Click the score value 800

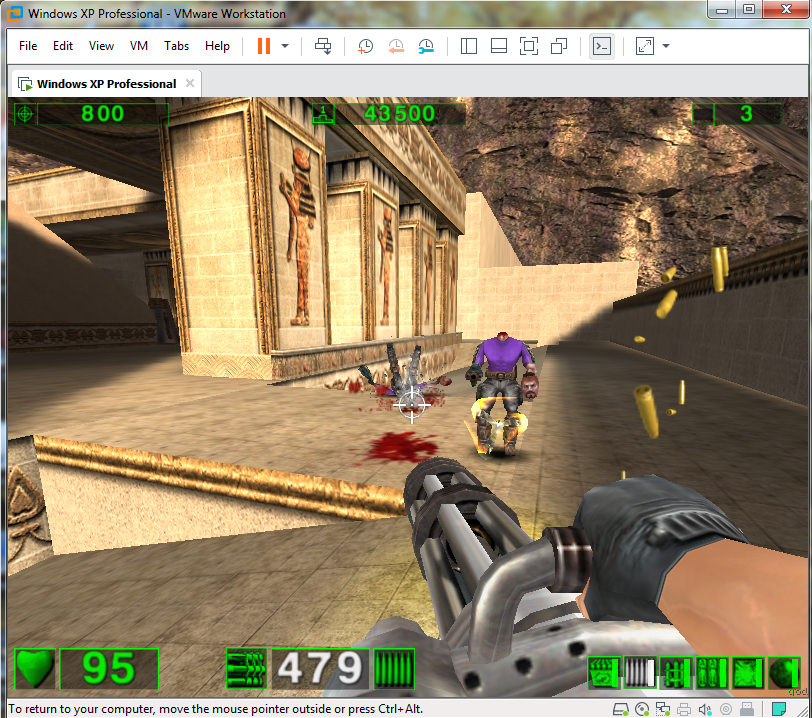(103, 113)
